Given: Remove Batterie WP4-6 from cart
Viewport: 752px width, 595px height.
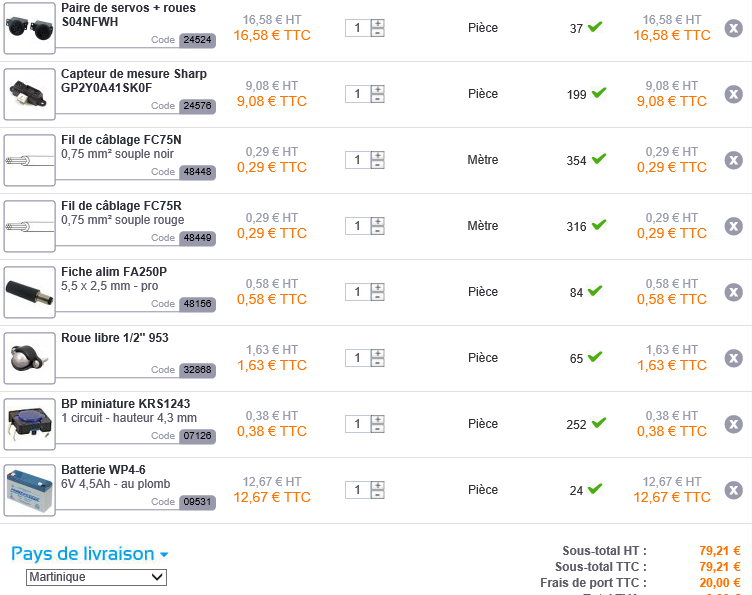Looking at the screenshot, I should pos(733,490).
